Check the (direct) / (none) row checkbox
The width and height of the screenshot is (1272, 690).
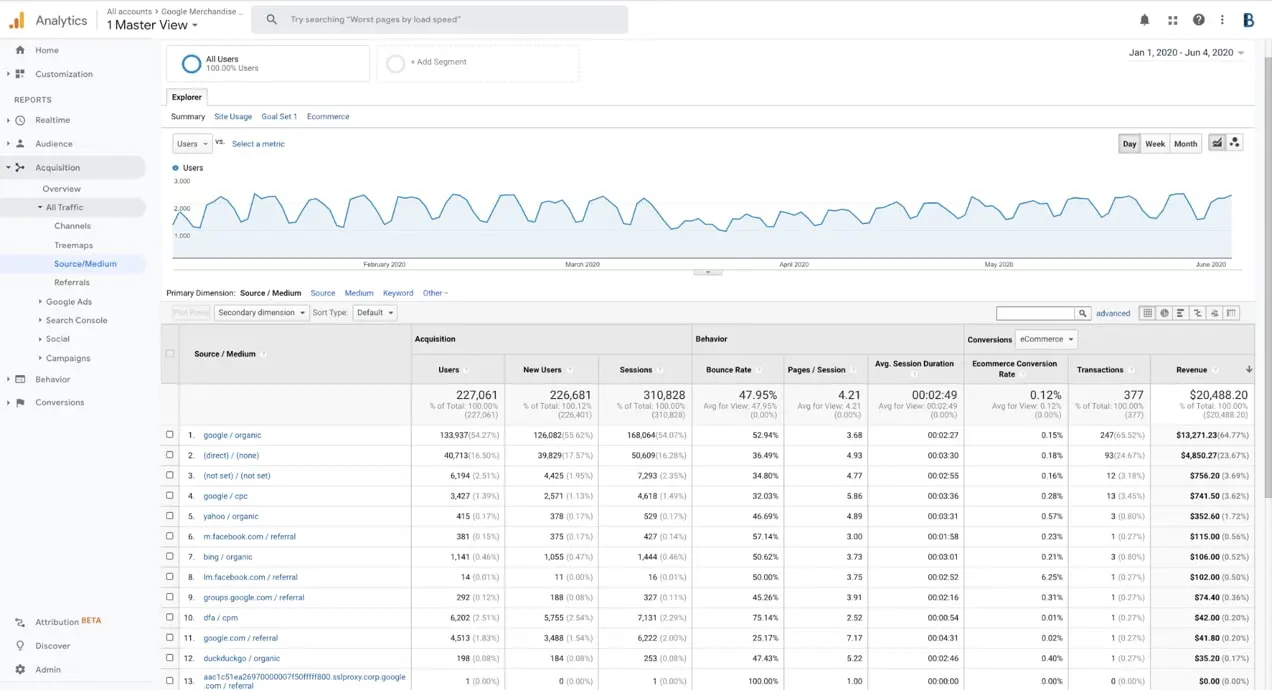170,455
